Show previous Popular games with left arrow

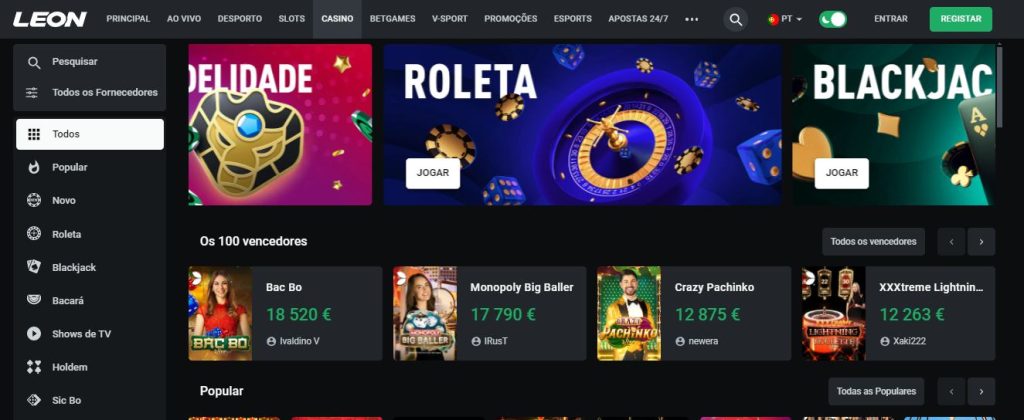[x=952, y=391]
